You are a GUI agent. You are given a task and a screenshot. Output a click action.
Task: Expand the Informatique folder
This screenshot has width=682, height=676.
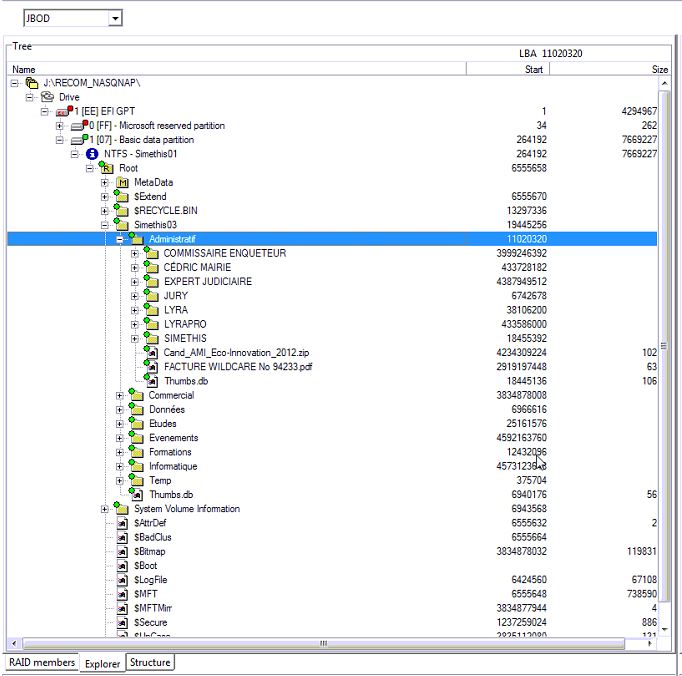(x=120, y=467)
